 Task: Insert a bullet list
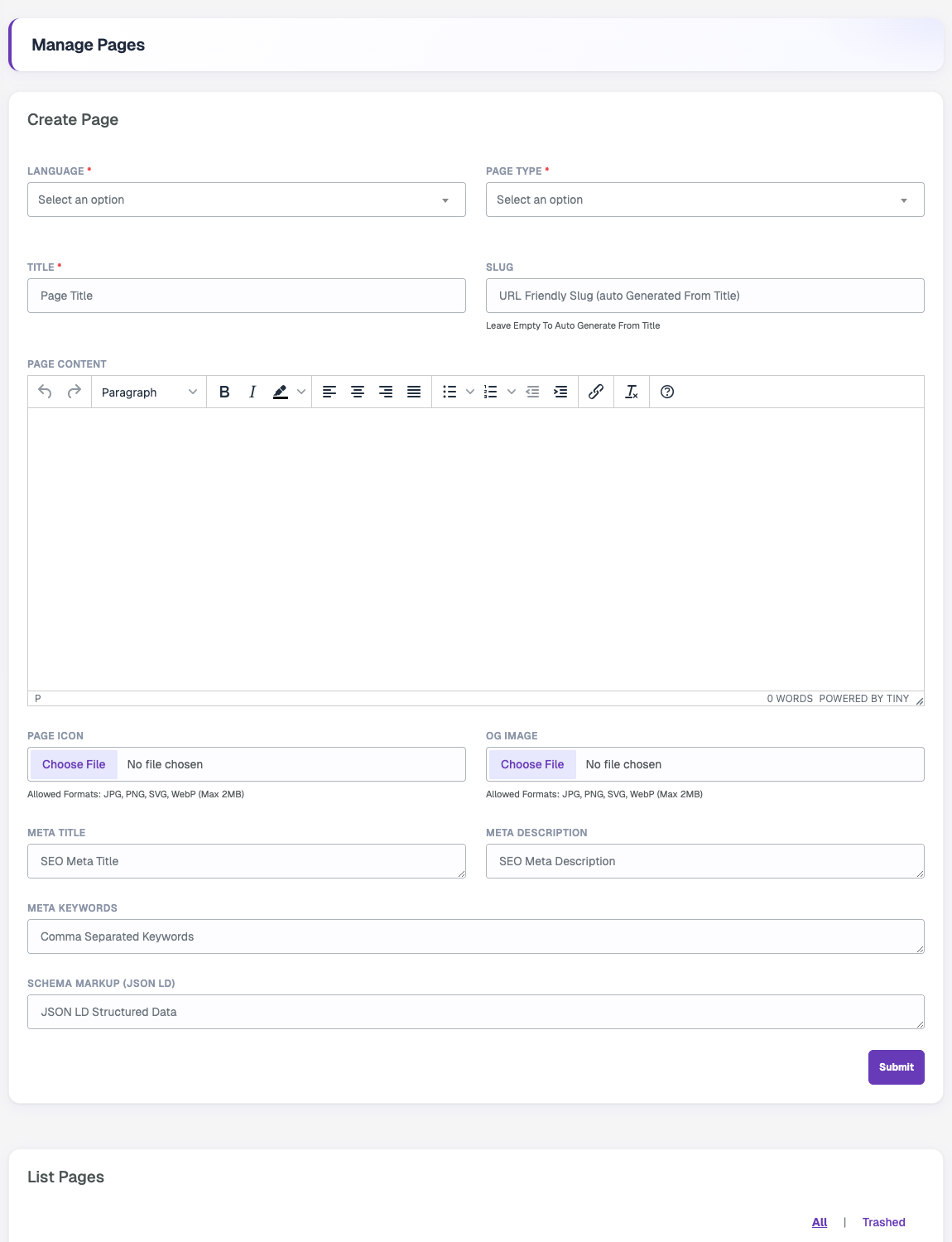point(450,392)
